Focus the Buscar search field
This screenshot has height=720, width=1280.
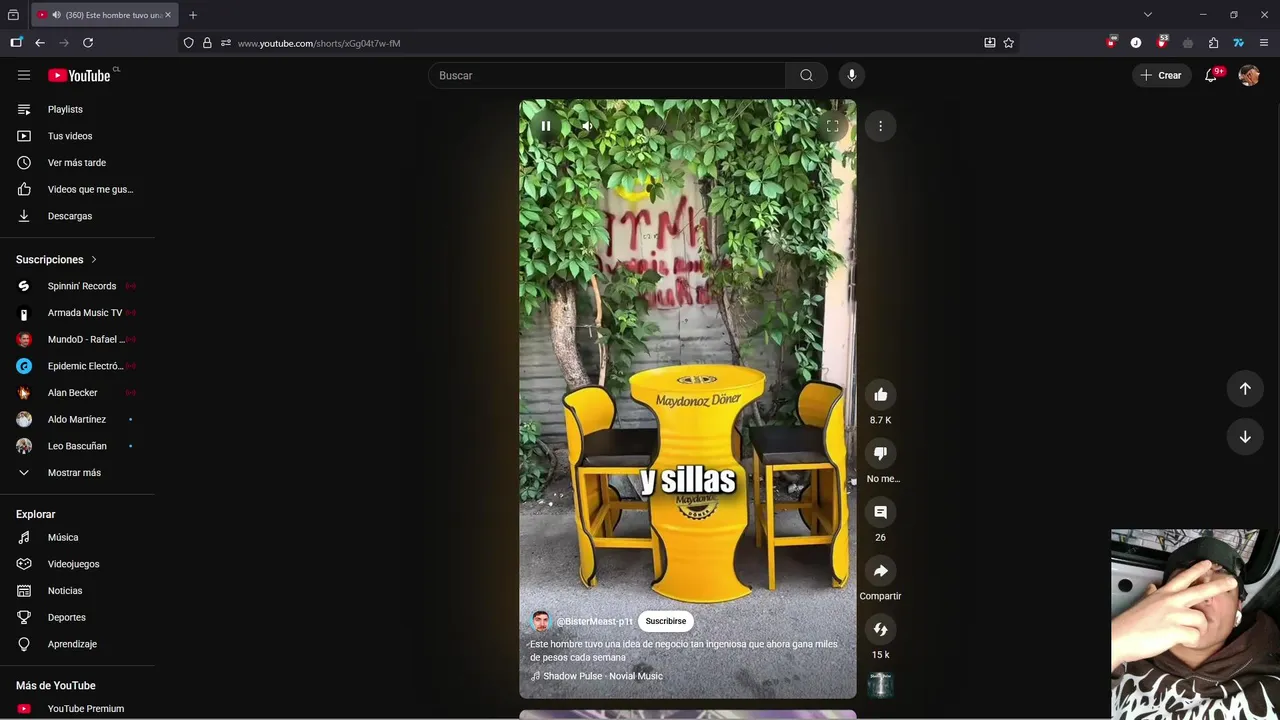pos(607,75)
